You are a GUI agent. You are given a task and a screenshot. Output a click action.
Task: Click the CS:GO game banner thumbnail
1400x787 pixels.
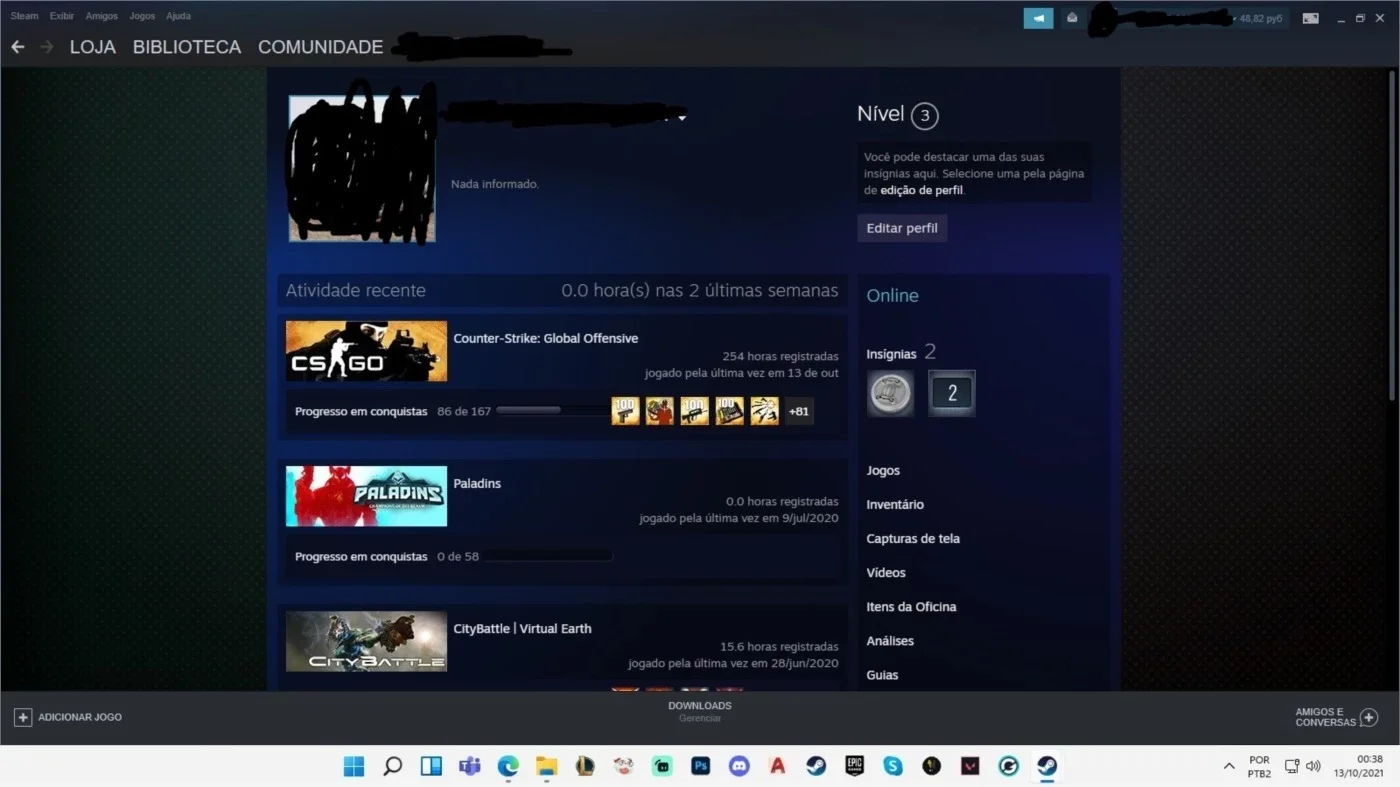click(x=366, y=351)
